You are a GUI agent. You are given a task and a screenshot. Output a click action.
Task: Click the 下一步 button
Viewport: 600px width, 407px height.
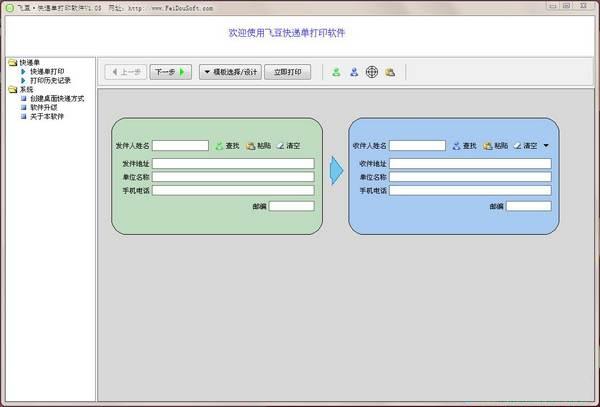pos(170,72)
